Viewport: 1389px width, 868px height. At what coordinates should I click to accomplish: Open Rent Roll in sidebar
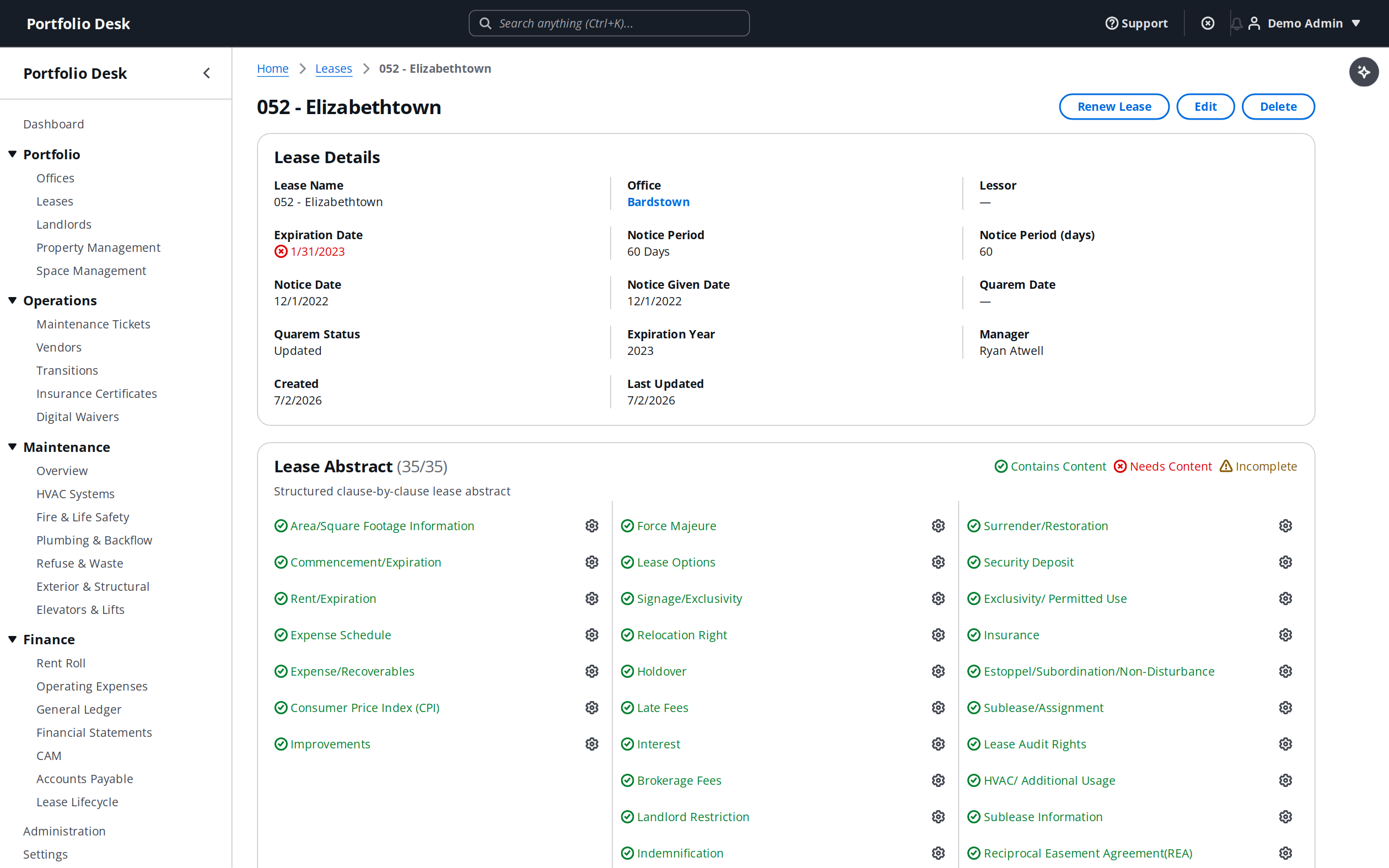[x=61, y=663]
